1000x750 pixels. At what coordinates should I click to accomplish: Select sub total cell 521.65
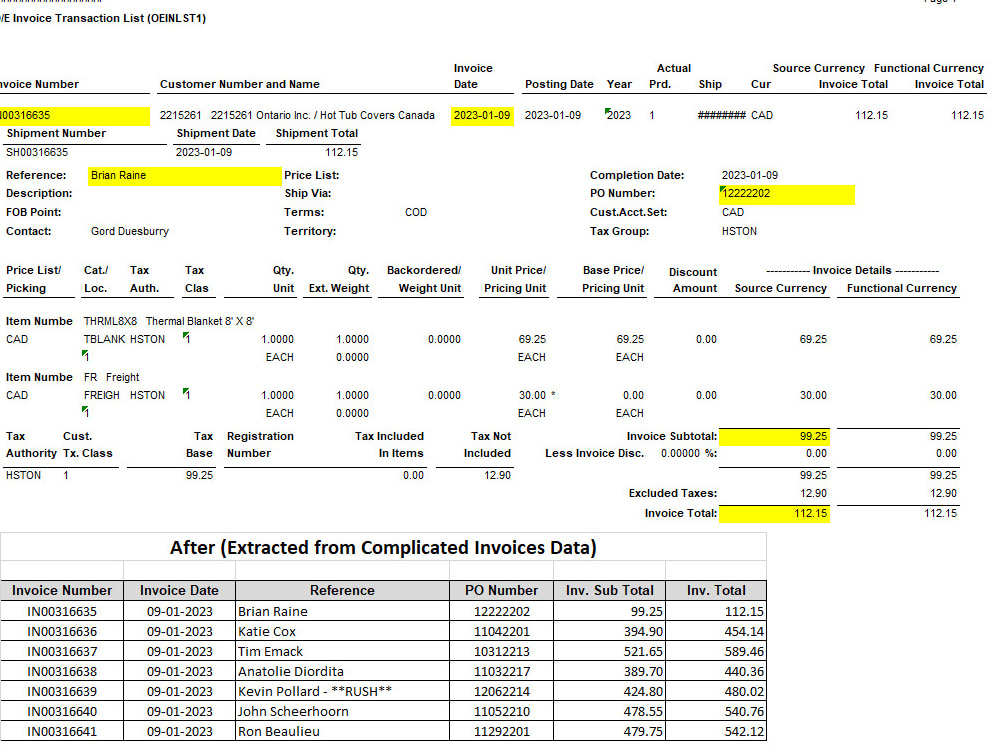(610, 651)
